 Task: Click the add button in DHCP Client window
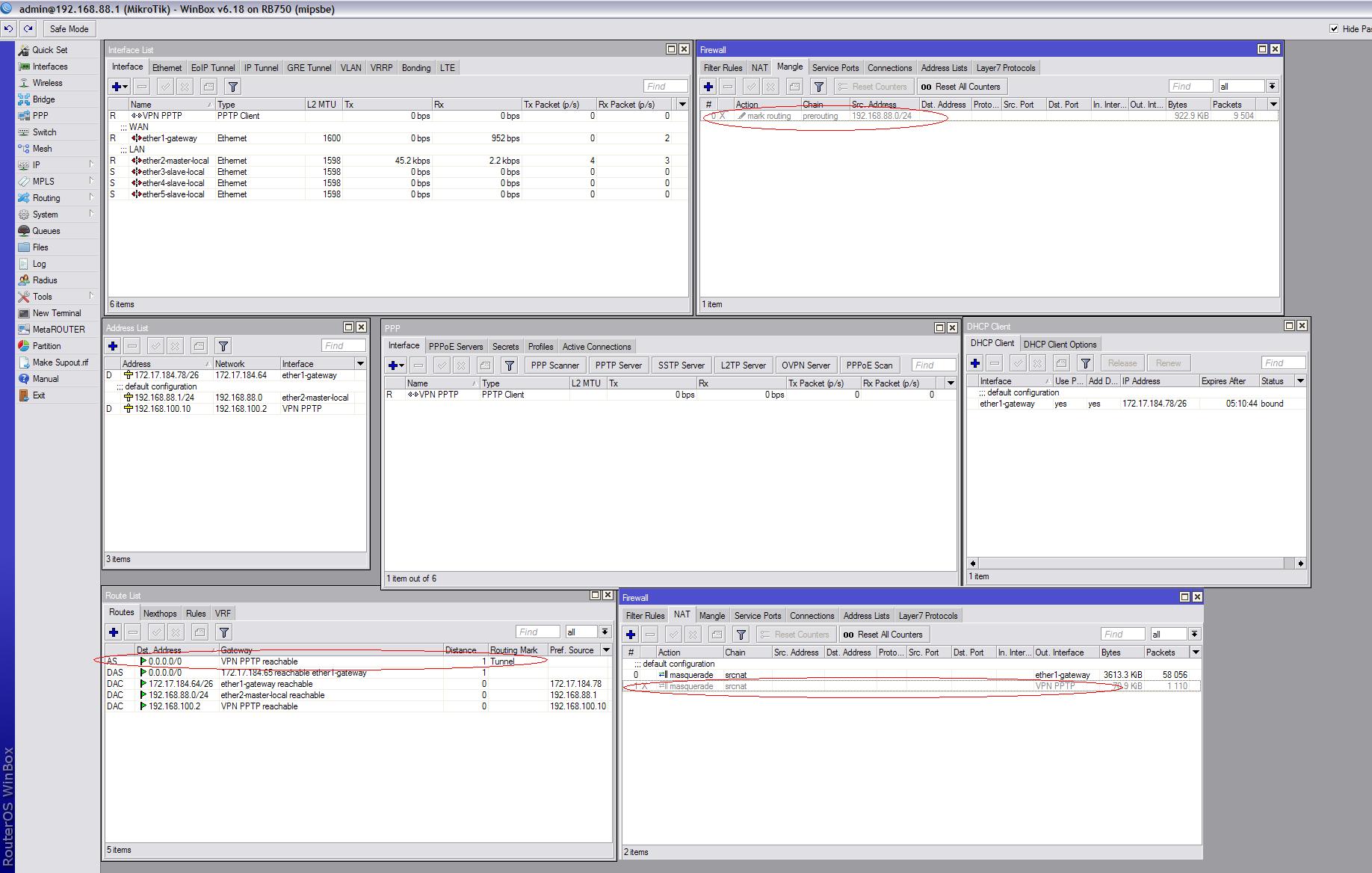975,363
